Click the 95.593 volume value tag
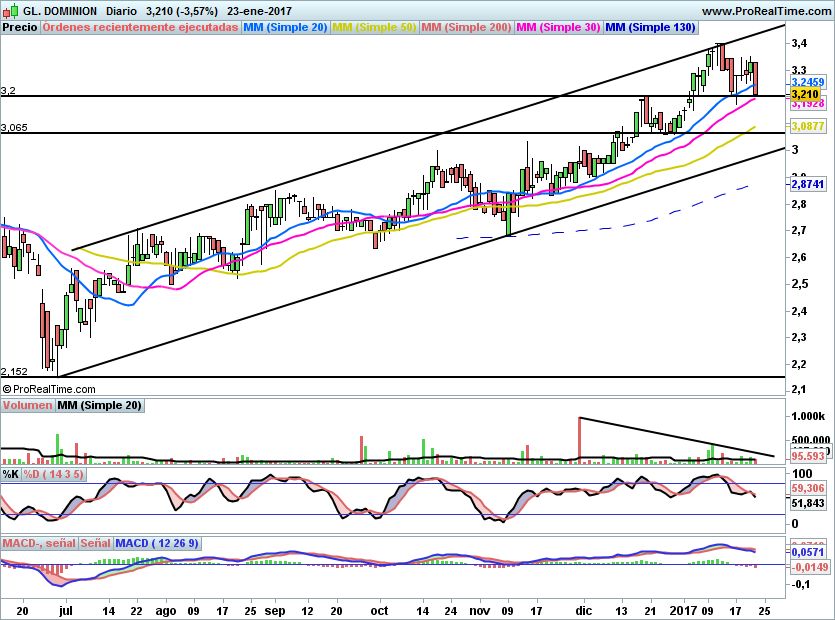The height and width of the screenshot is (620, 835). click(808, 456)
